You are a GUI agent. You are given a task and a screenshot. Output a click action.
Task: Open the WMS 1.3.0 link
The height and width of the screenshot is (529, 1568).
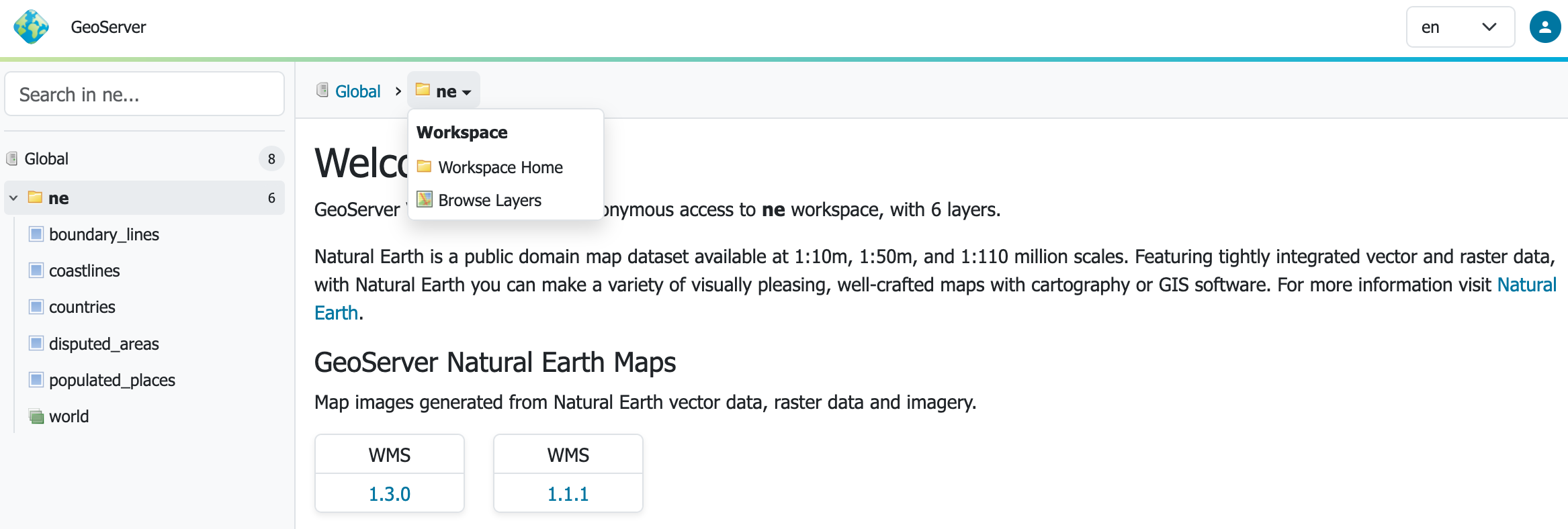pyautogui.click(x=389, y=493)
